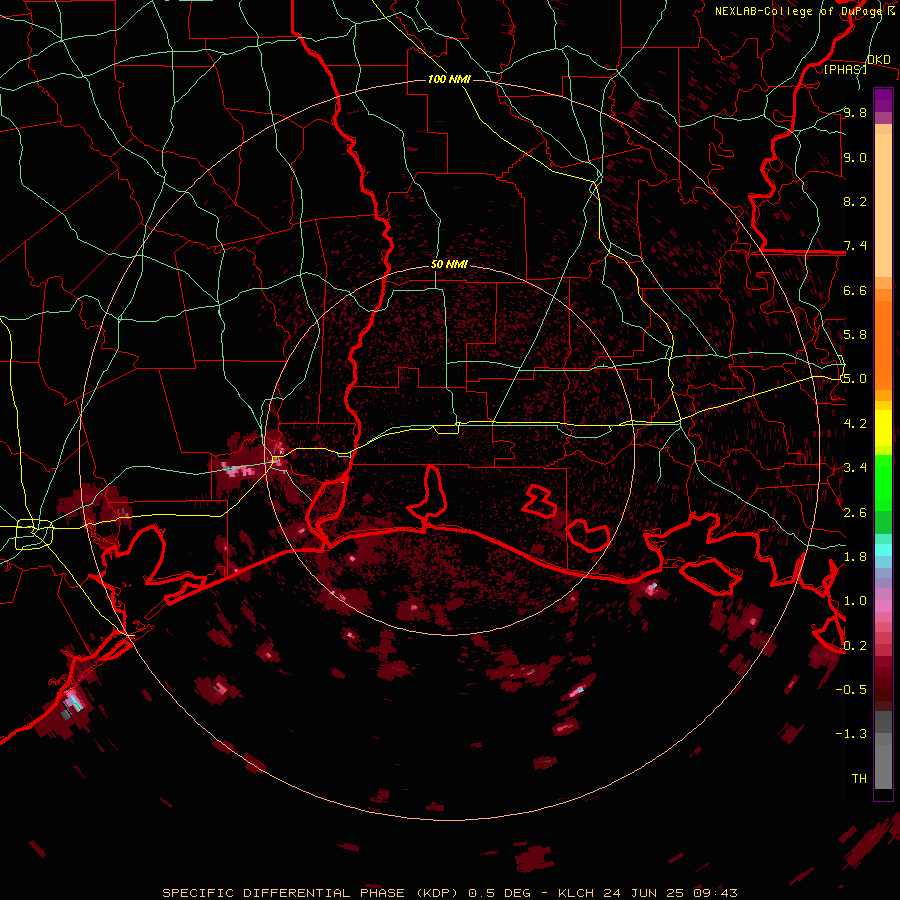Click the "50 NMI" range ring label

point(449,265)
